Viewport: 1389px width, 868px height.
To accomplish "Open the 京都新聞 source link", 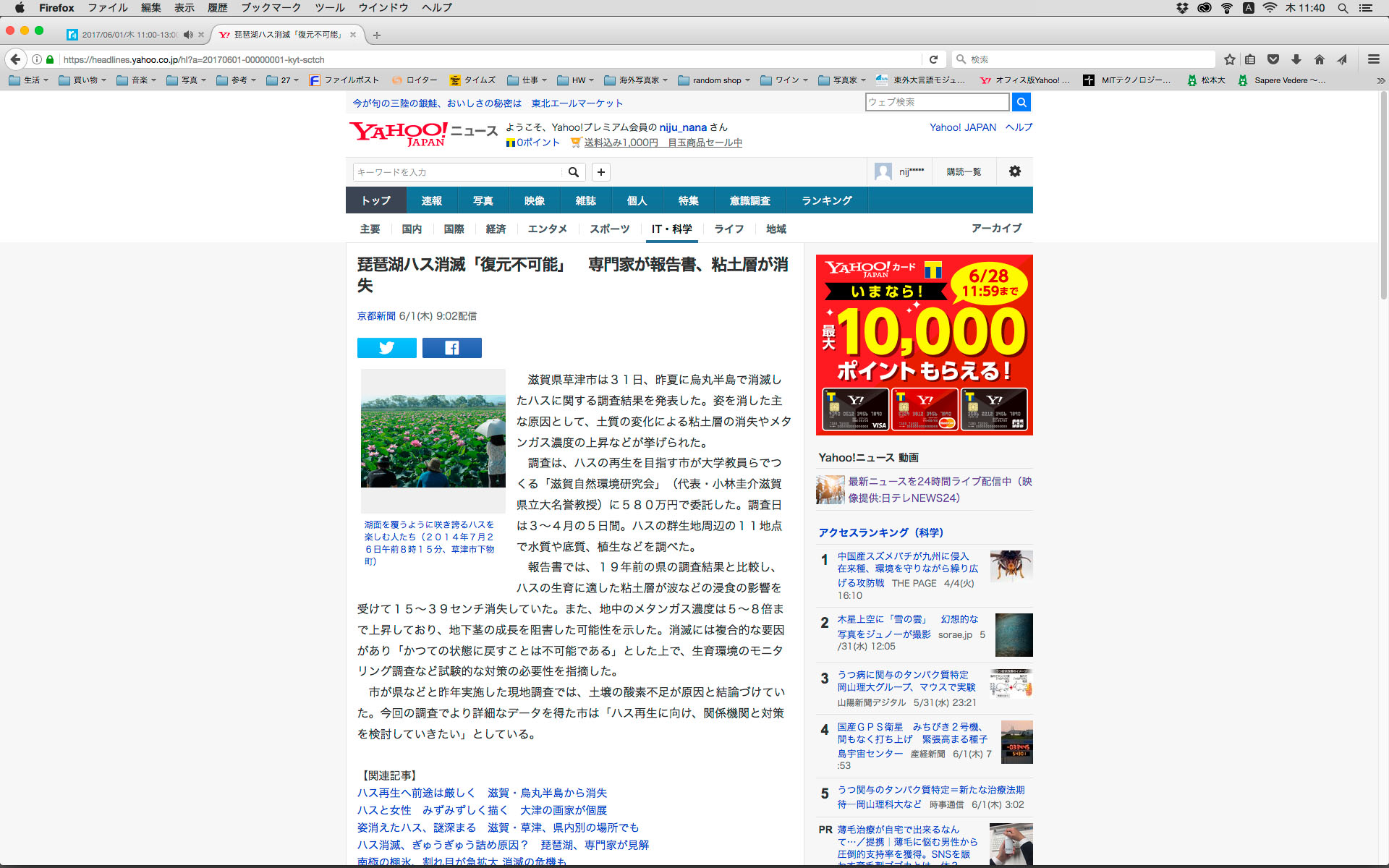I will coord(376,316).
